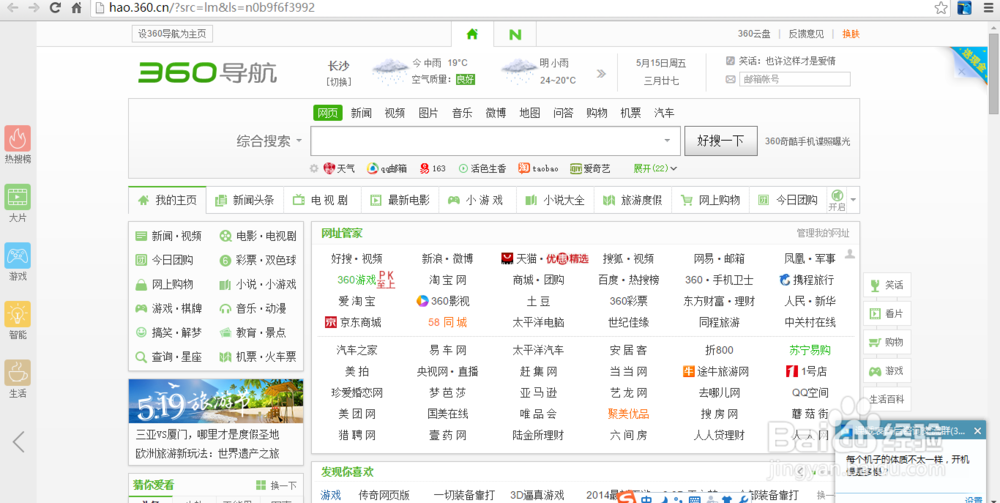The height and width of the screenshot is (503, 1000).
Task: Click the browser home icon
Action: point(77,8)
